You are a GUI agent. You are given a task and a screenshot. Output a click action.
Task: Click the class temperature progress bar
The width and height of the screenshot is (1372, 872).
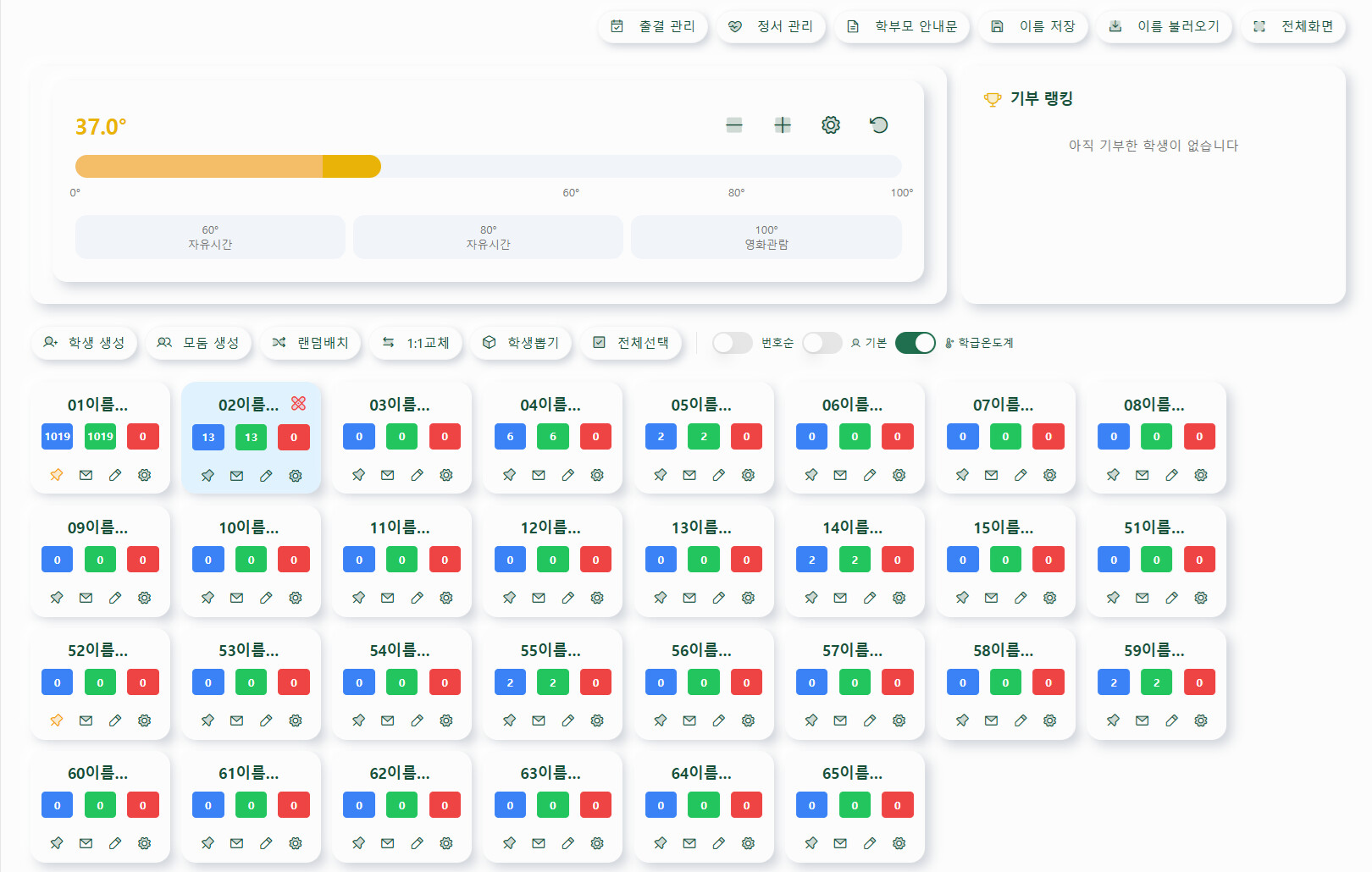[x=488, y=166]
